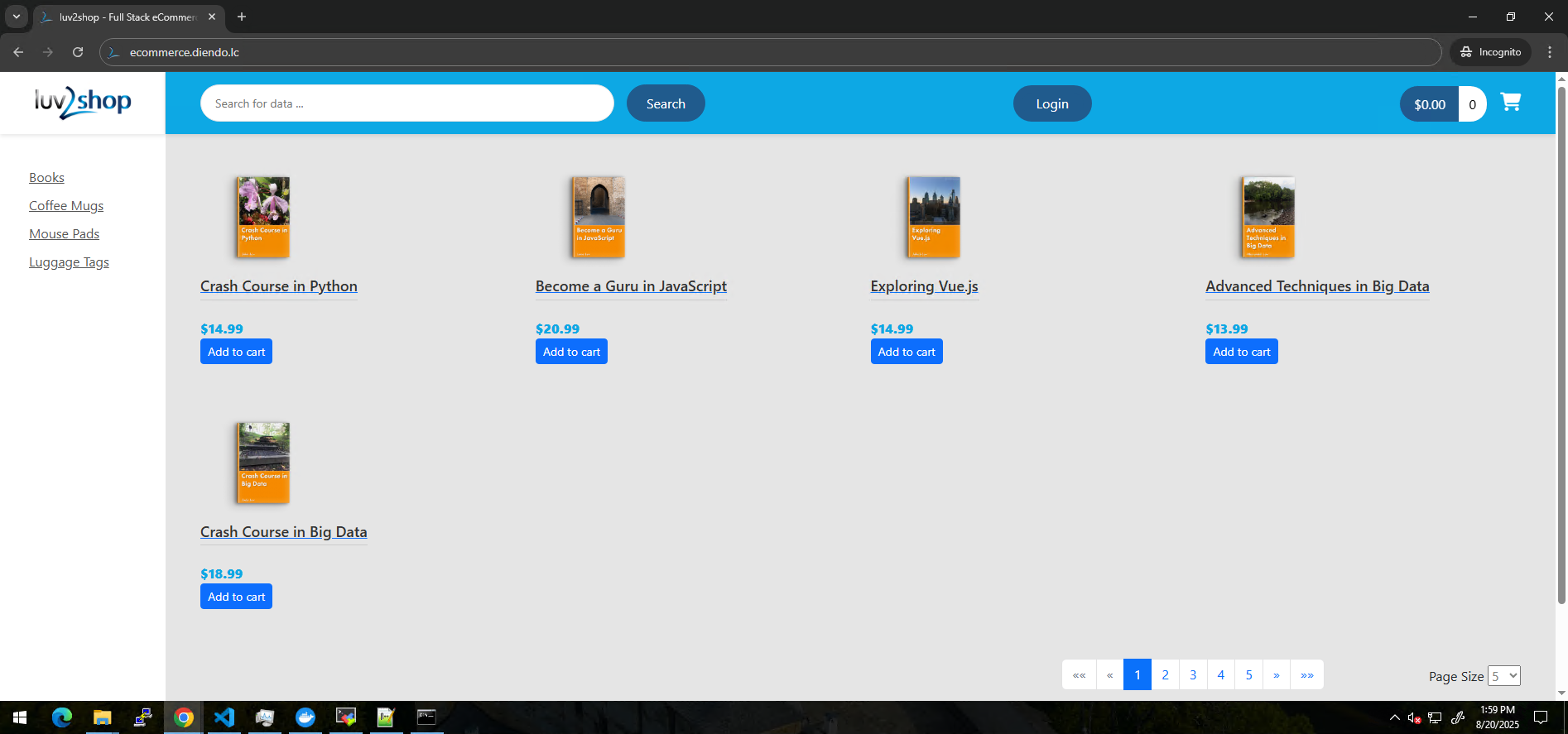Select the Coffee Mugs category
The image size is (1568, 734).
[x=66, y=206]
